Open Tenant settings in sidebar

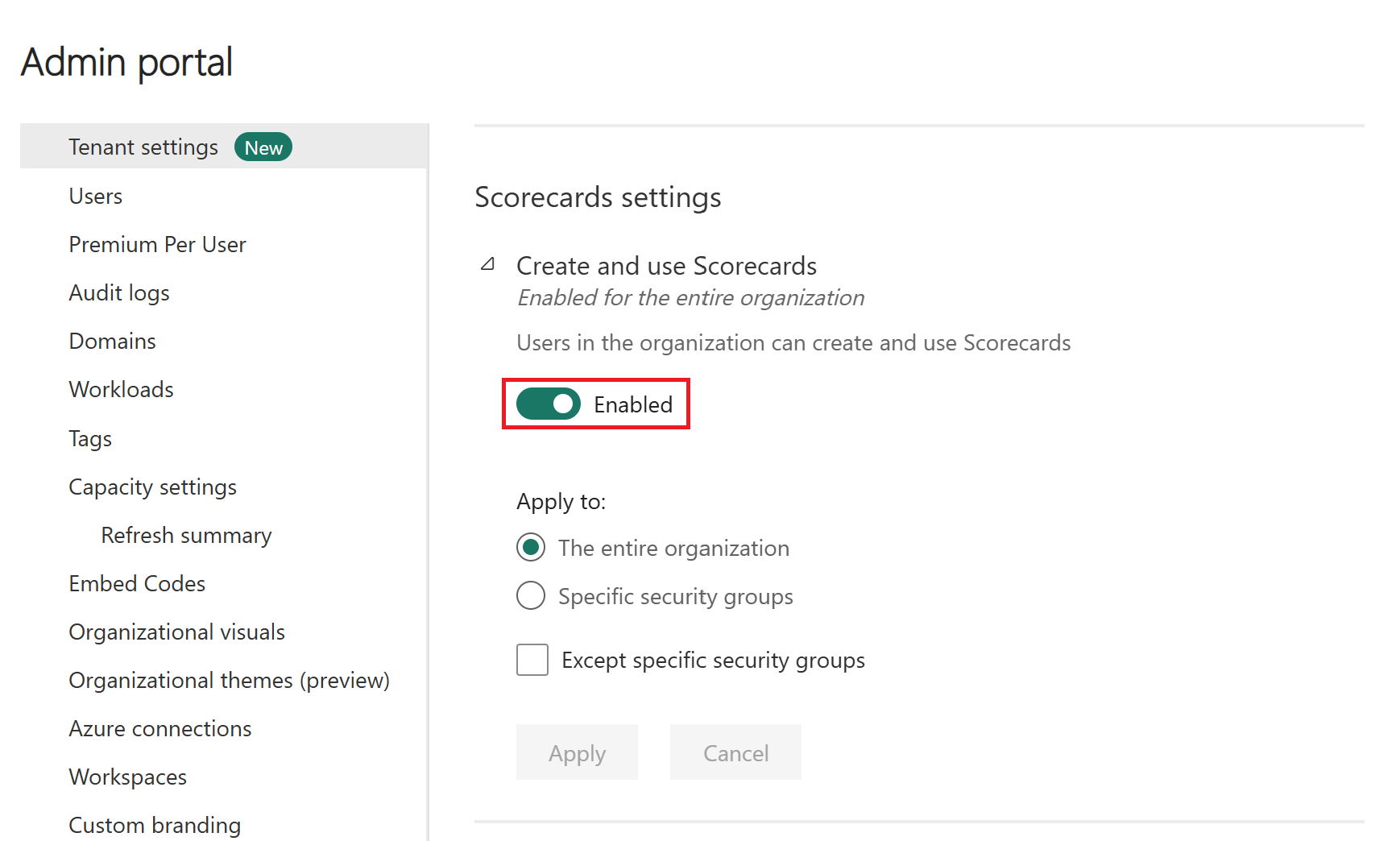(143, 147)
